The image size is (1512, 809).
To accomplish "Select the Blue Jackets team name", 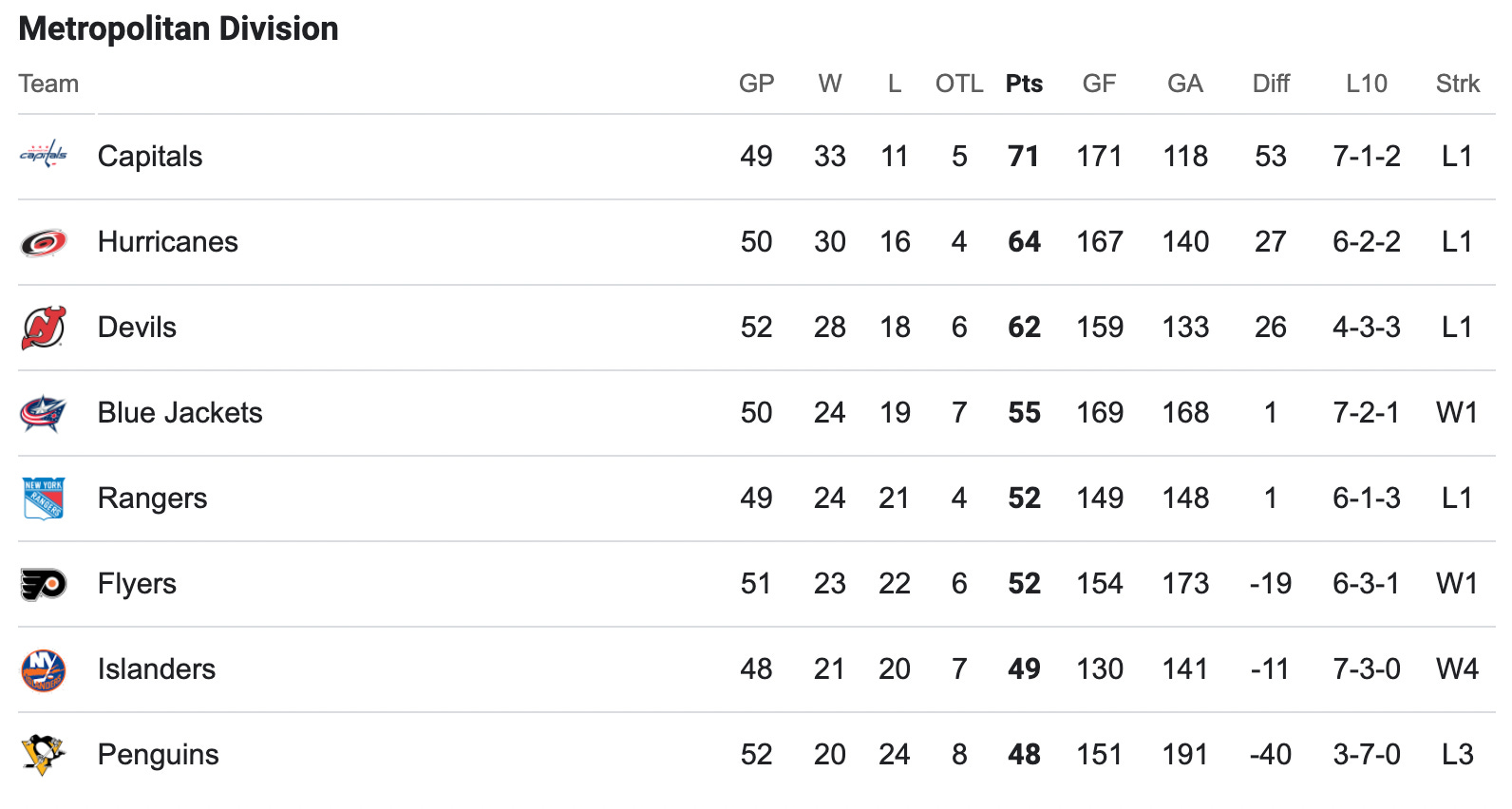I will [x=180, y=413].
